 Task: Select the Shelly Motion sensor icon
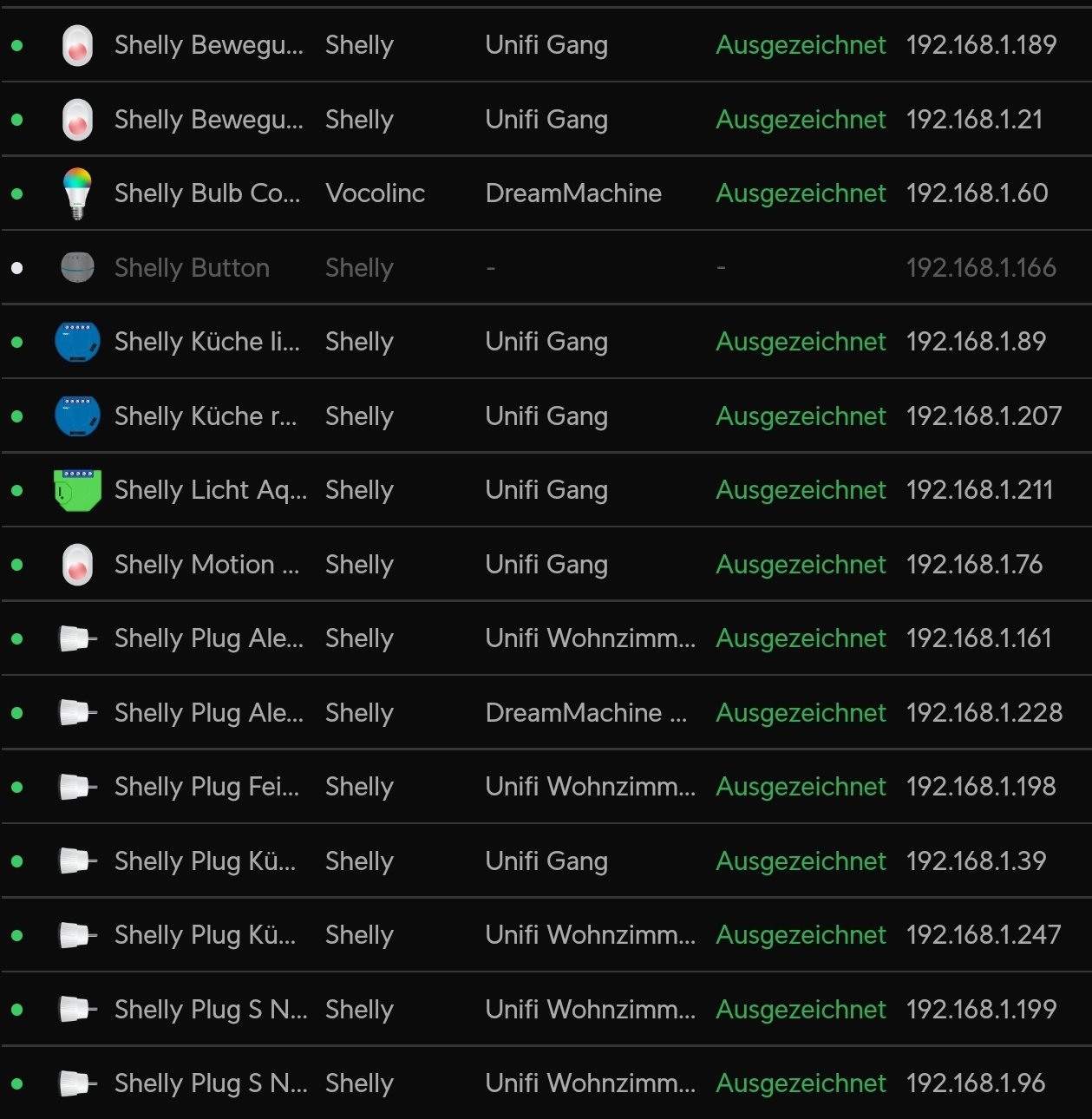click(x=77, y=564)
